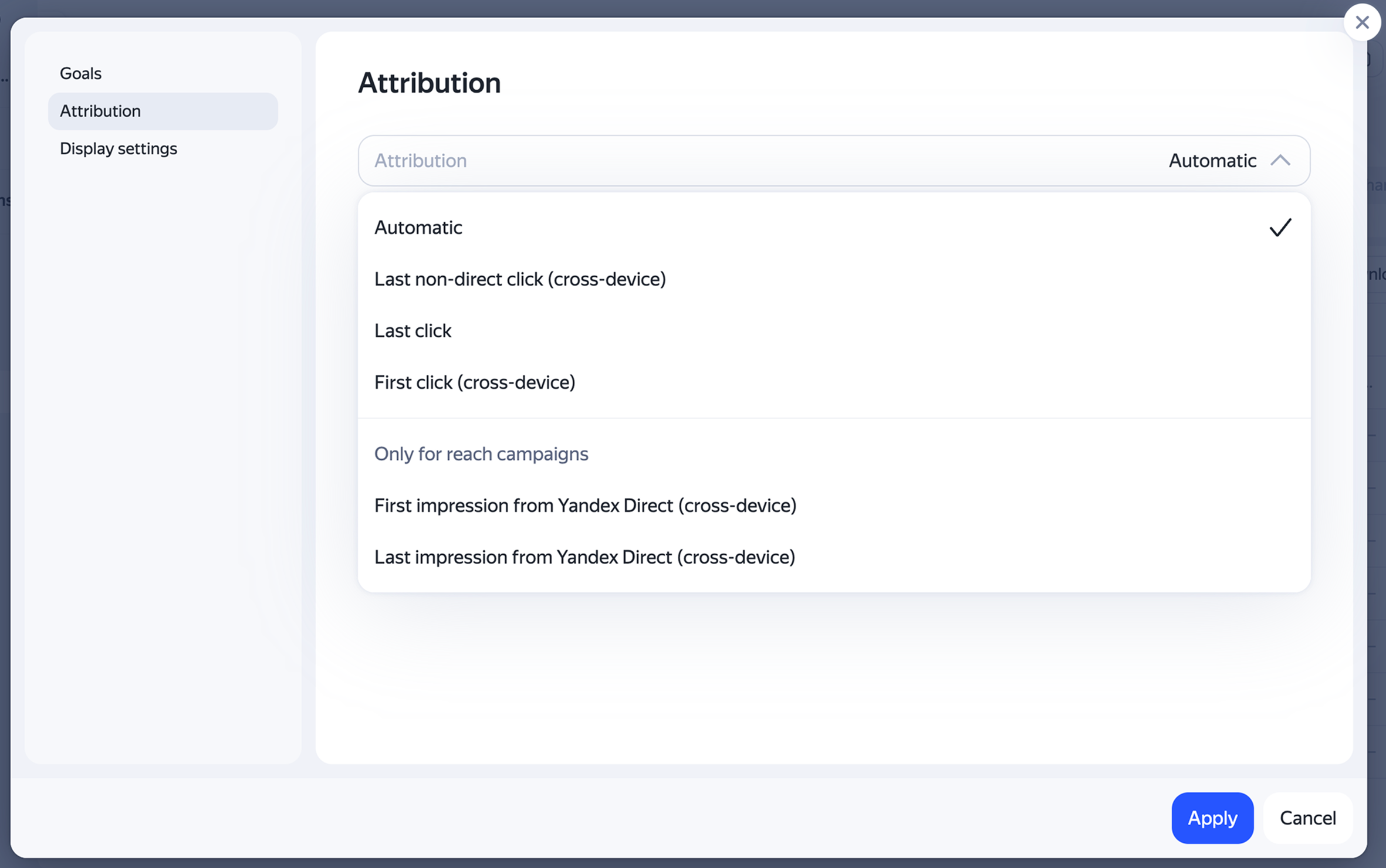Close the settings dialog with the X icon
The height and width of the screenshot is (868, 1386).
tap(1361, 22)
